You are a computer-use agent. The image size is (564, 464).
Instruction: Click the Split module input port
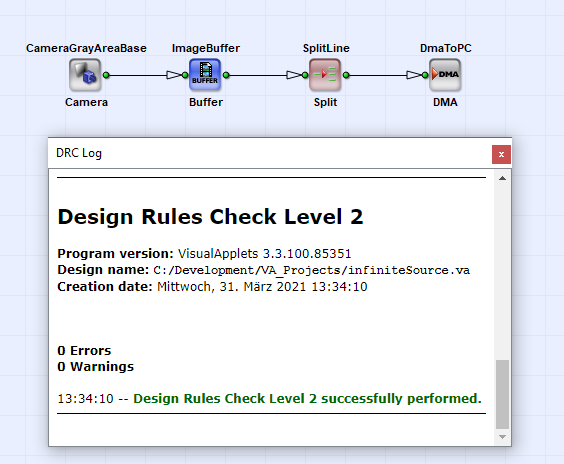pos(305,75)
